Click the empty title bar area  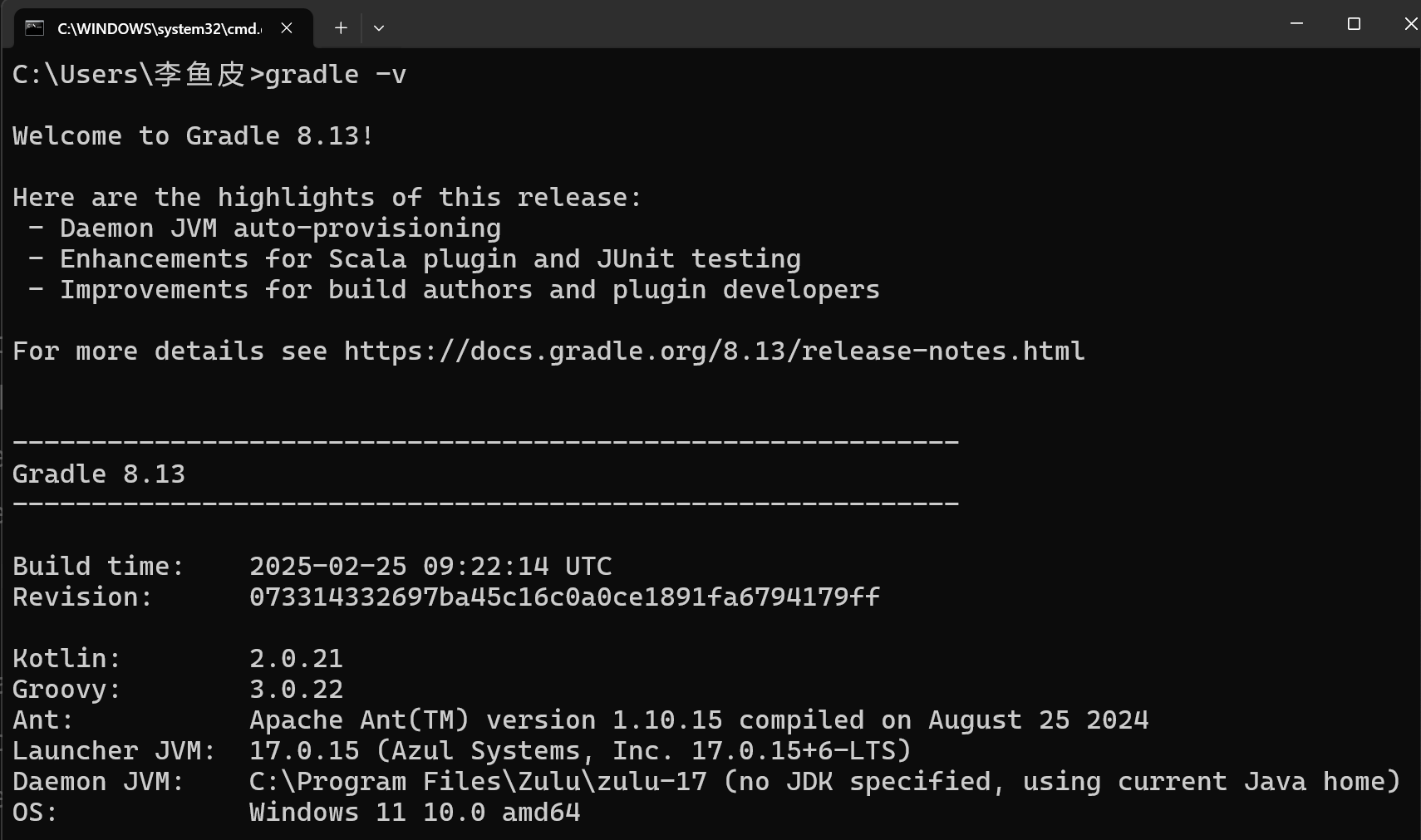[x=831, y=25]
